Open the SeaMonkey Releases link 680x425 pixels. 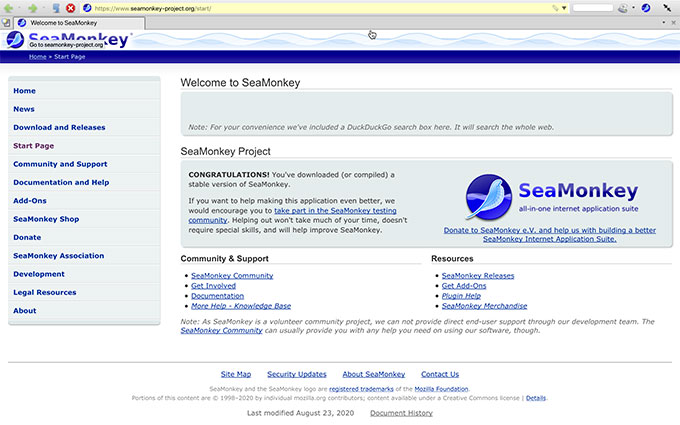pos(478,275)
